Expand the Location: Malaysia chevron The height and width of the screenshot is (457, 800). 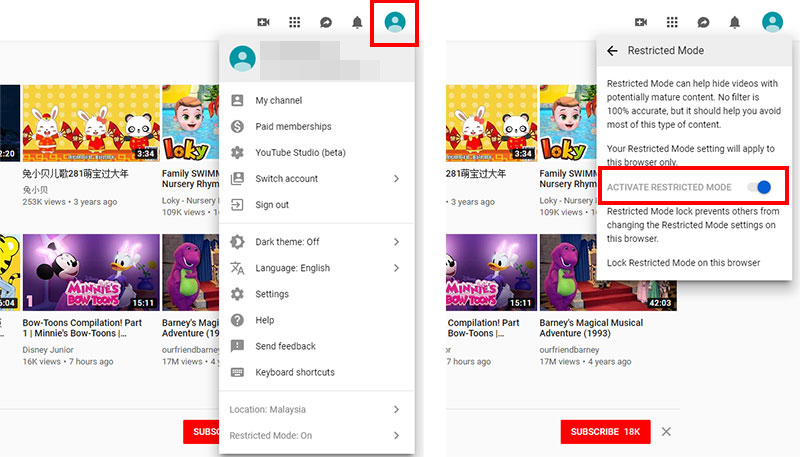396,410
